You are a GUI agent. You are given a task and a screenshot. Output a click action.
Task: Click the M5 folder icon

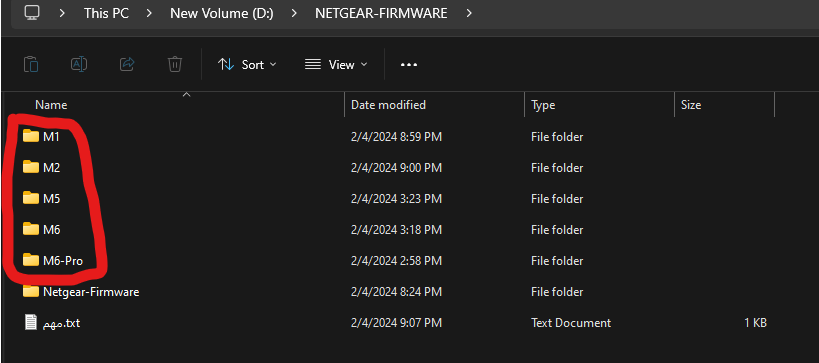point(31,198)
